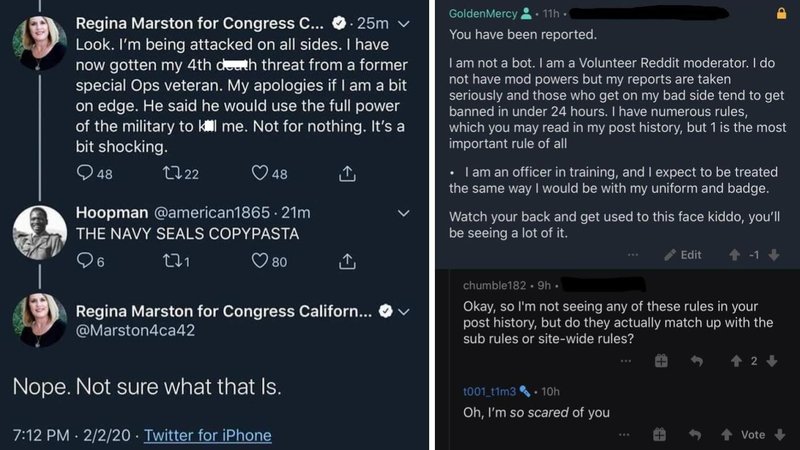Open more options on GoldenMercy's comment
The width and height of the screenshot is (800, 450).
[632, 255]
